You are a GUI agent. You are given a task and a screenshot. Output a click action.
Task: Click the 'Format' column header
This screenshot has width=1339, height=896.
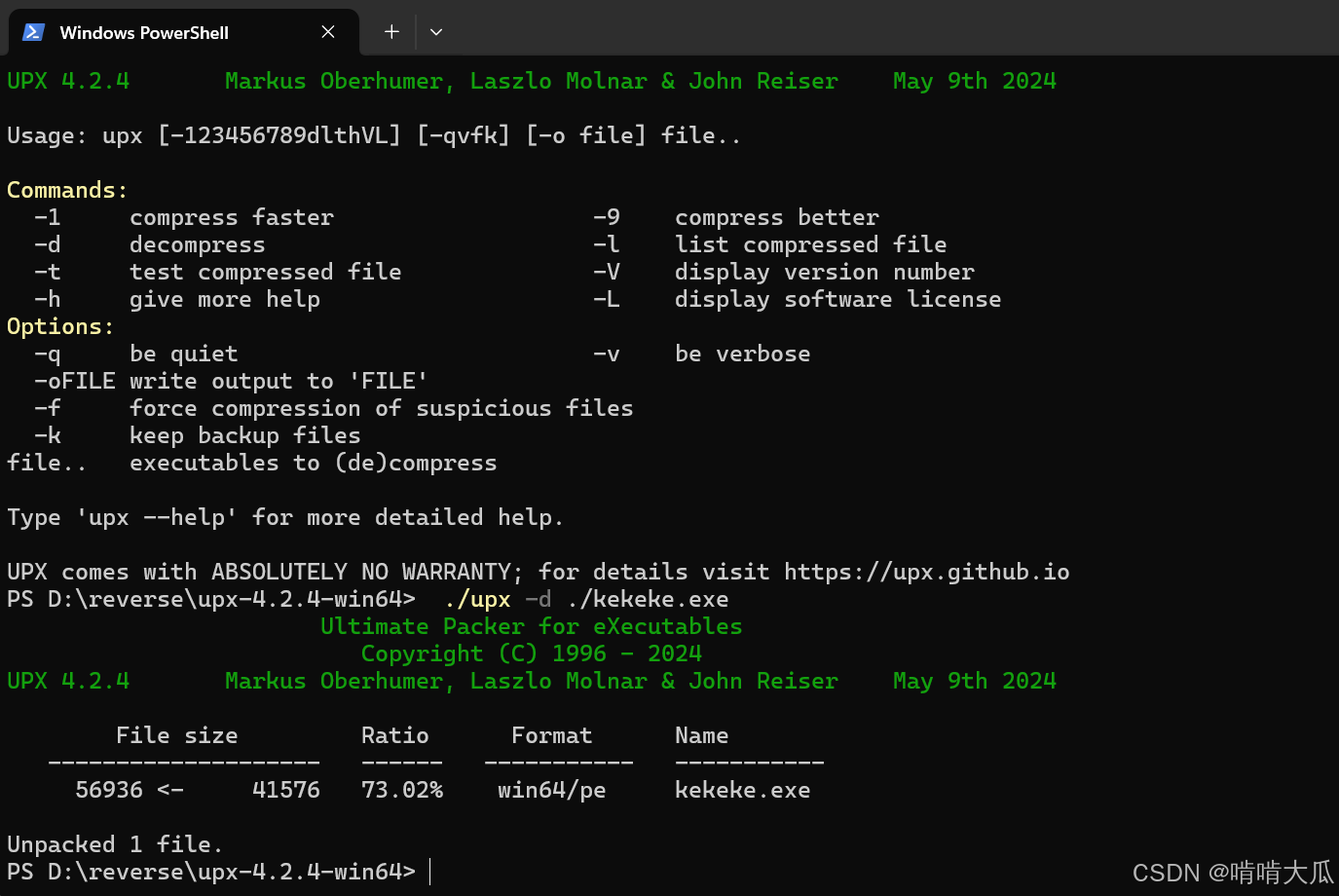552,735
